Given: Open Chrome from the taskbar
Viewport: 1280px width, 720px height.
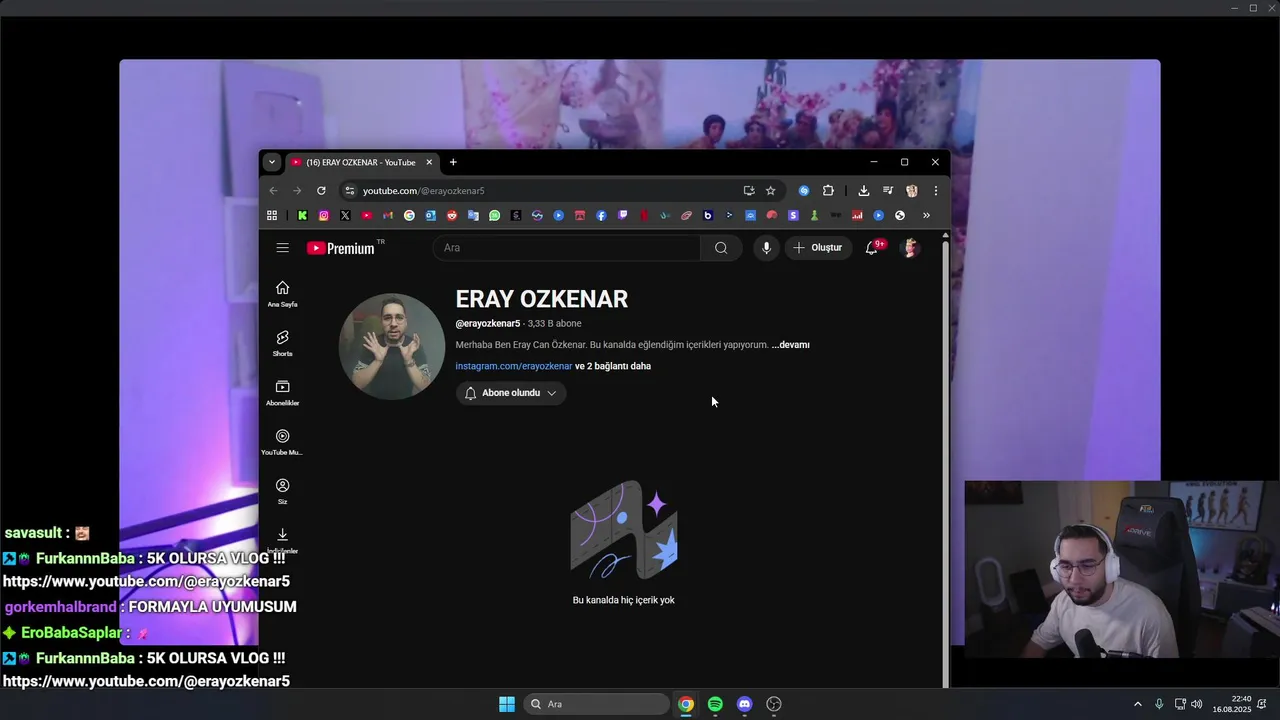Looking at the screenshot, I should (x=686, y=704).
